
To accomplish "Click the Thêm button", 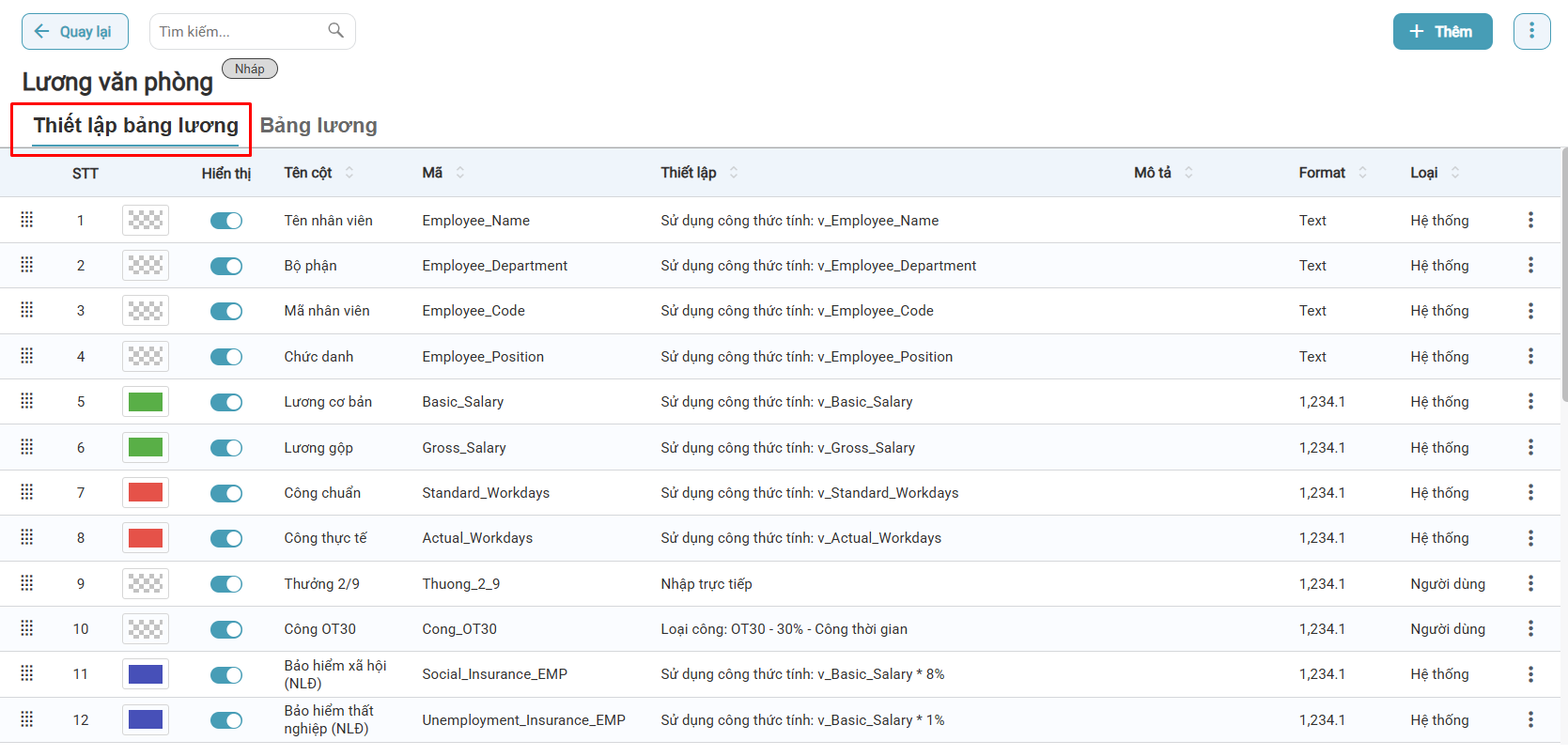I will [x=1442, y=32].
